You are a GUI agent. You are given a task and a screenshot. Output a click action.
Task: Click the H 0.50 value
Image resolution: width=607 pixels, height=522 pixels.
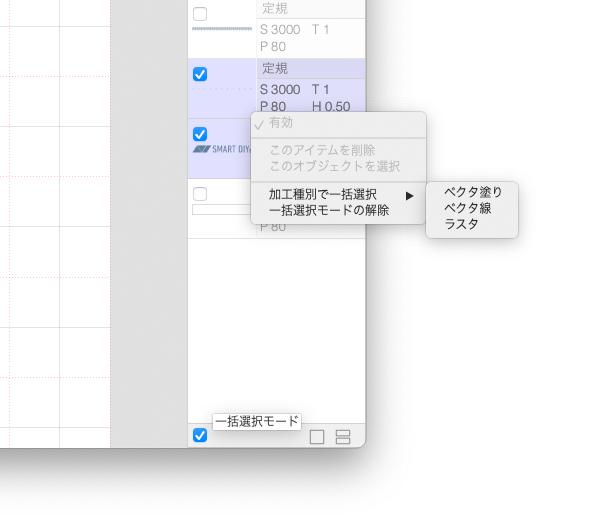[x=331, y=106]
